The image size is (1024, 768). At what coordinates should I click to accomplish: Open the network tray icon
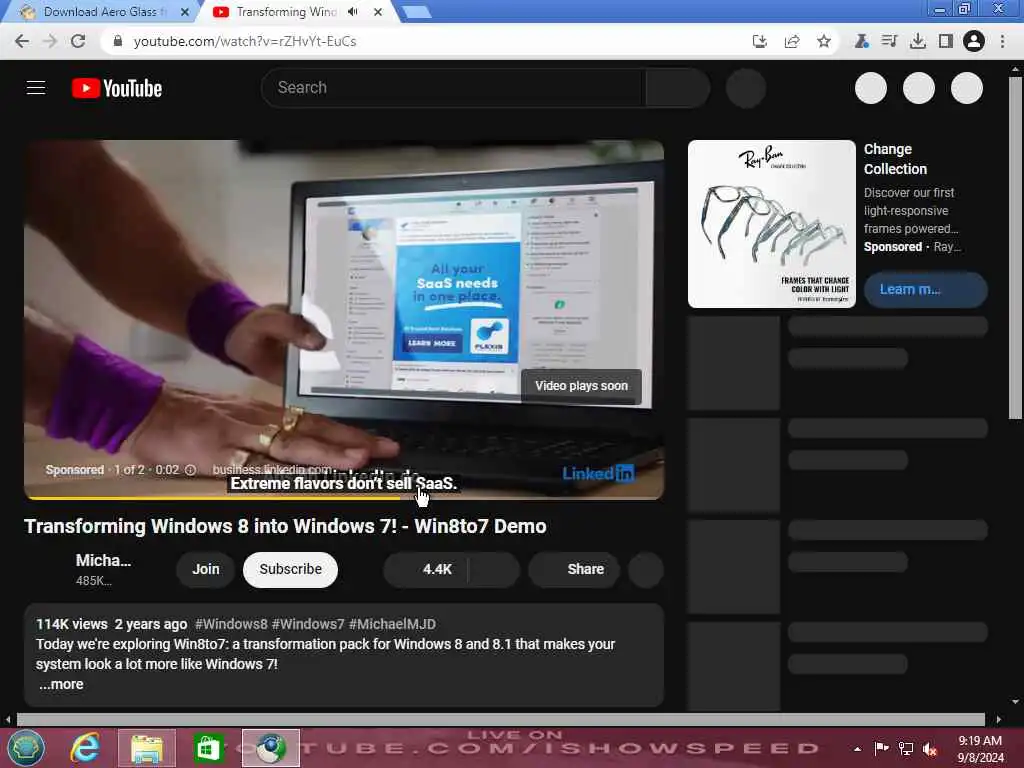[906, 749]
